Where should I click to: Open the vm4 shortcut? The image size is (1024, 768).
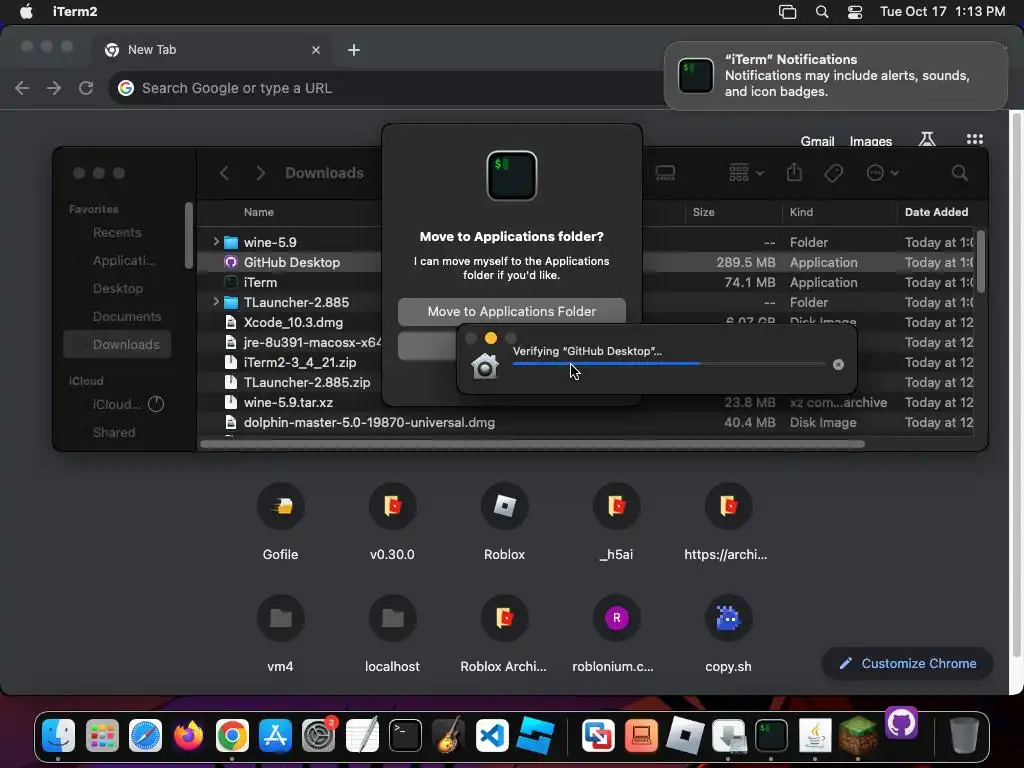click(x=281, y=634)
